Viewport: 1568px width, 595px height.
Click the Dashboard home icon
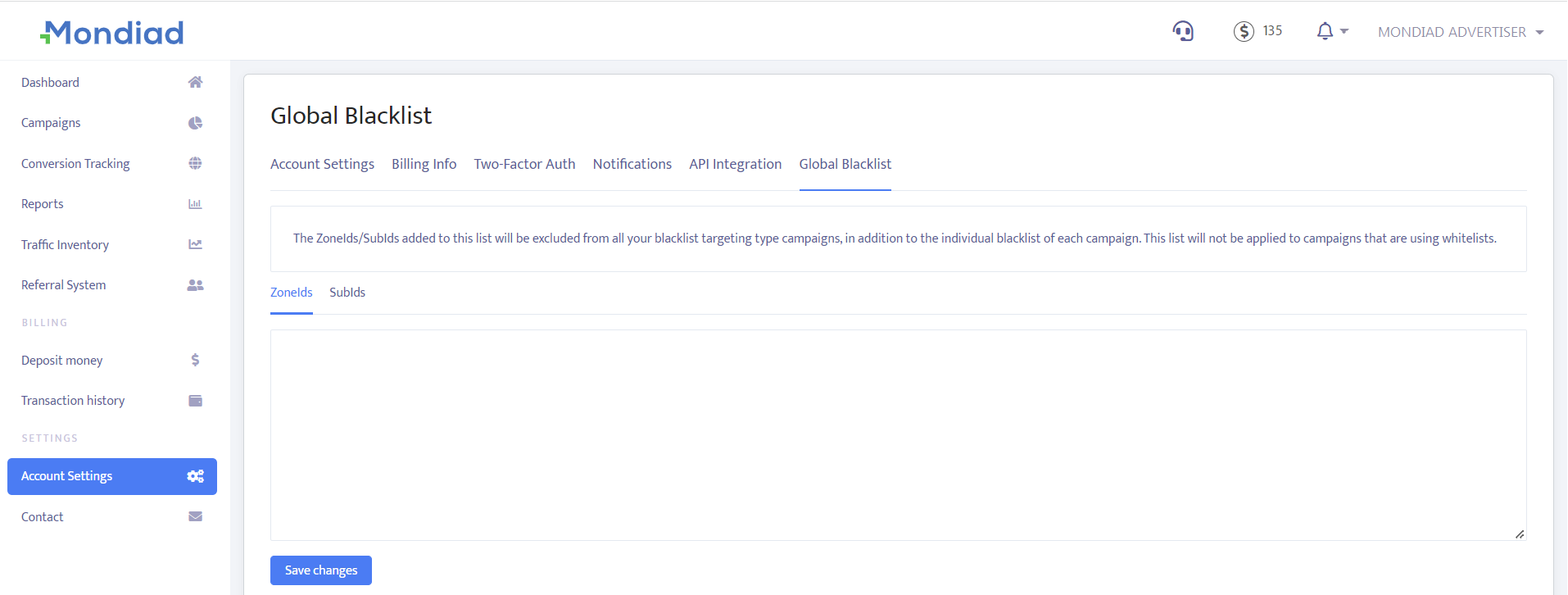(x=195, y=82)
